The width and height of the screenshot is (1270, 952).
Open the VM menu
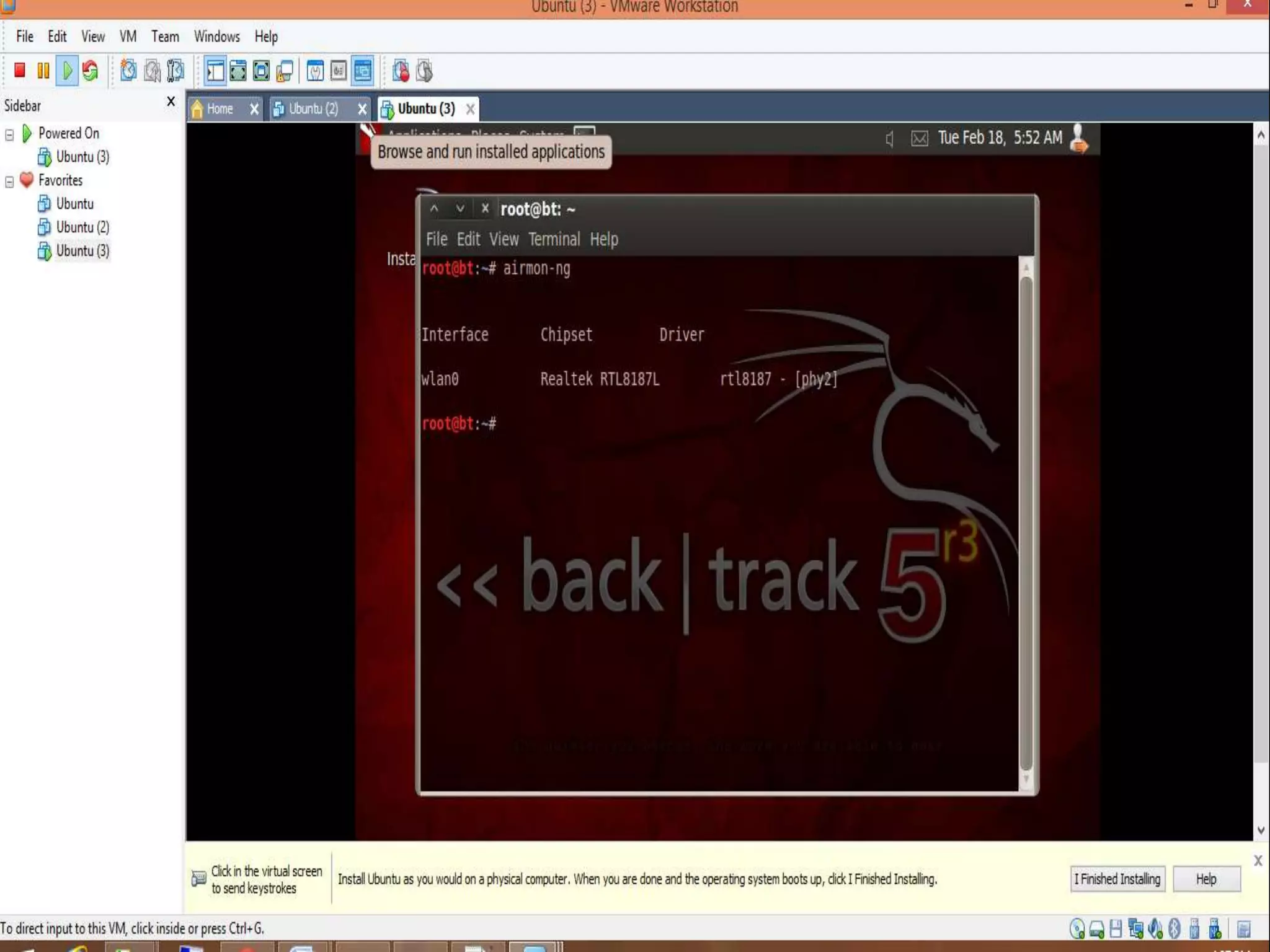(128, 37)
